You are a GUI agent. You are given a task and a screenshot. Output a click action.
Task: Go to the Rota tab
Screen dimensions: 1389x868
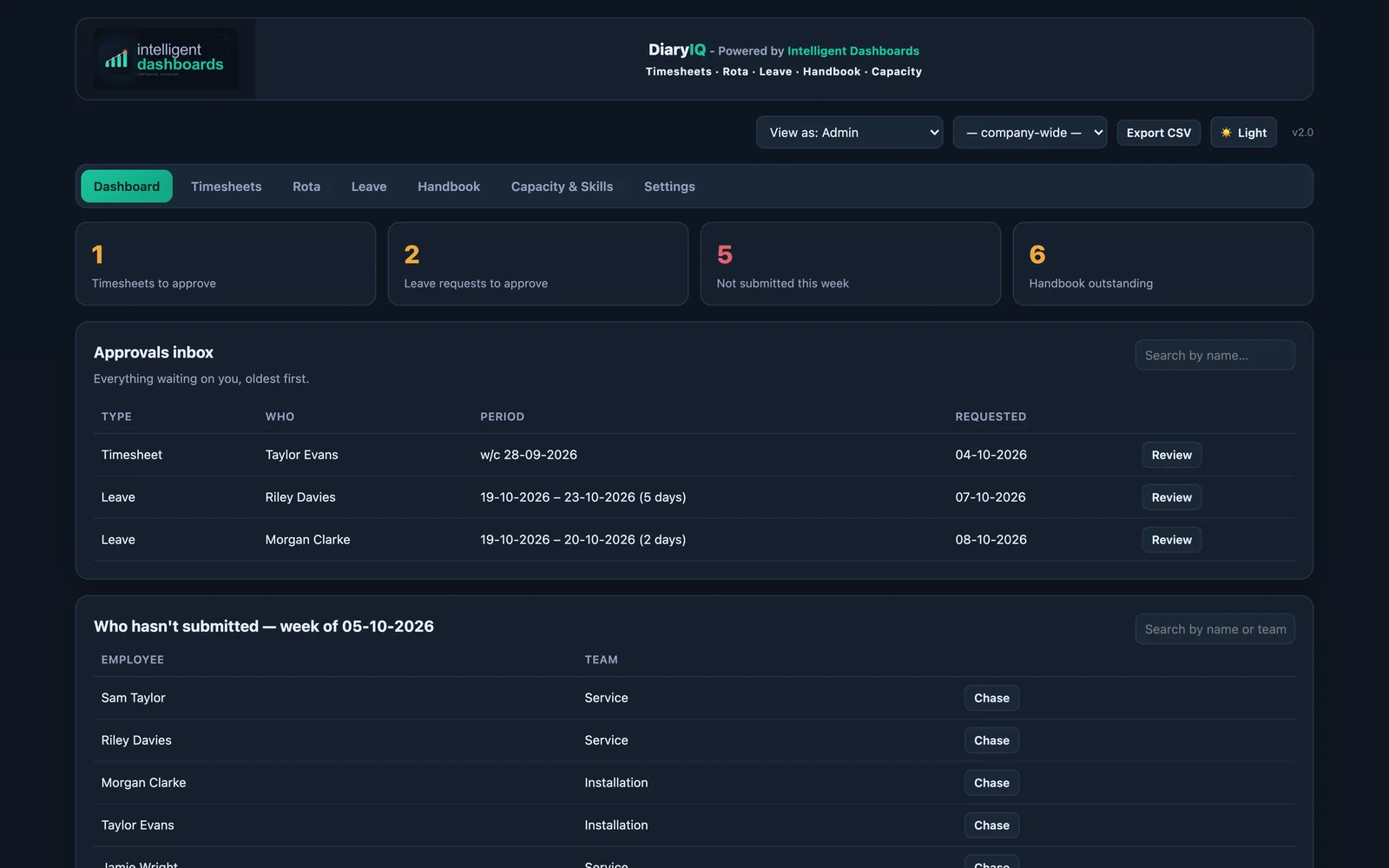tap(306, 187)
